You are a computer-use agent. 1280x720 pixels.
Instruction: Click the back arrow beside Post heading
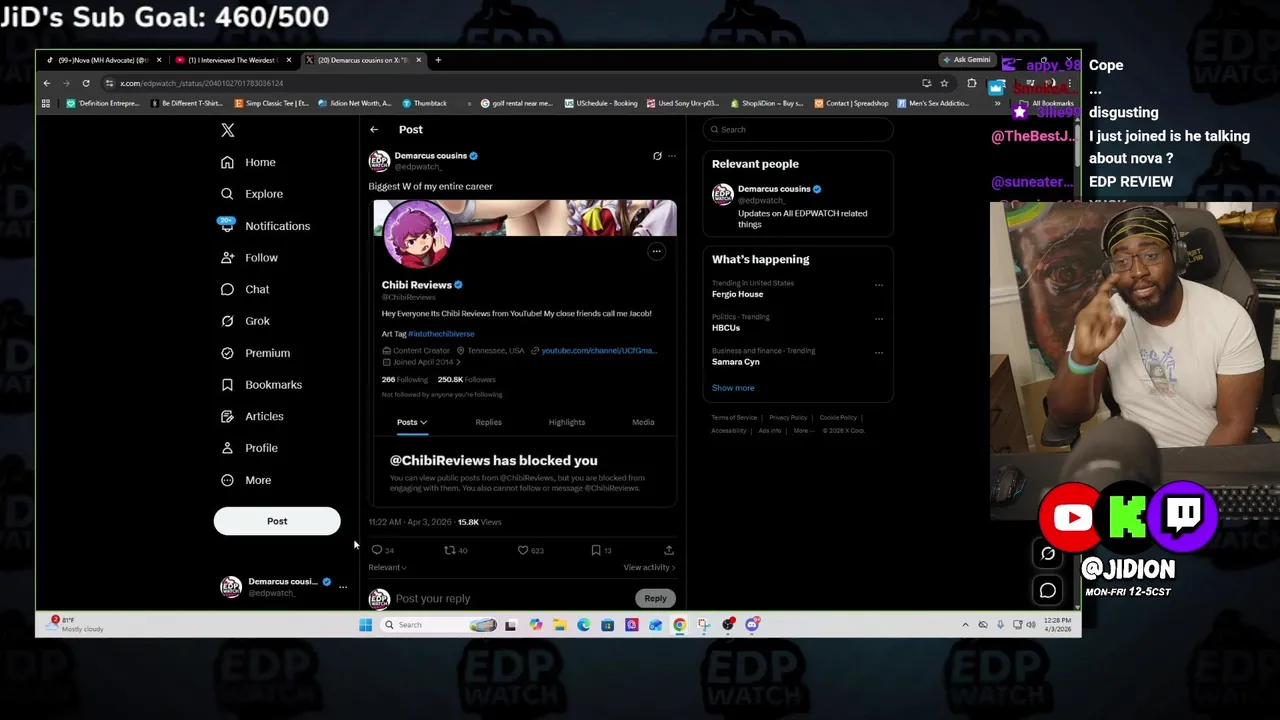(x=374, y=129)
